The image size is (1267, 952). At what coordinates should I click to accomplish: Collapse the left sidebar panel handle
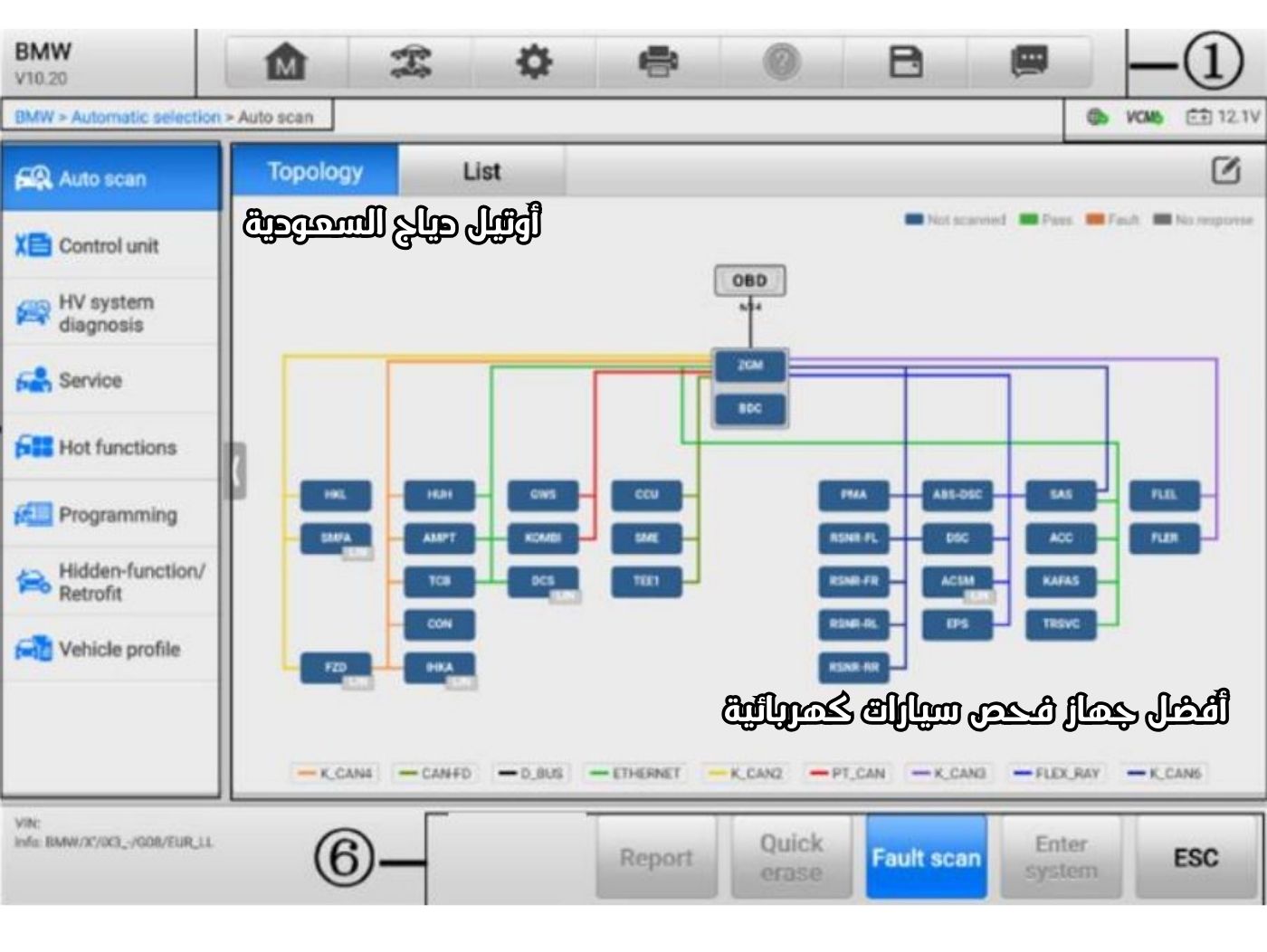point(235,471)
